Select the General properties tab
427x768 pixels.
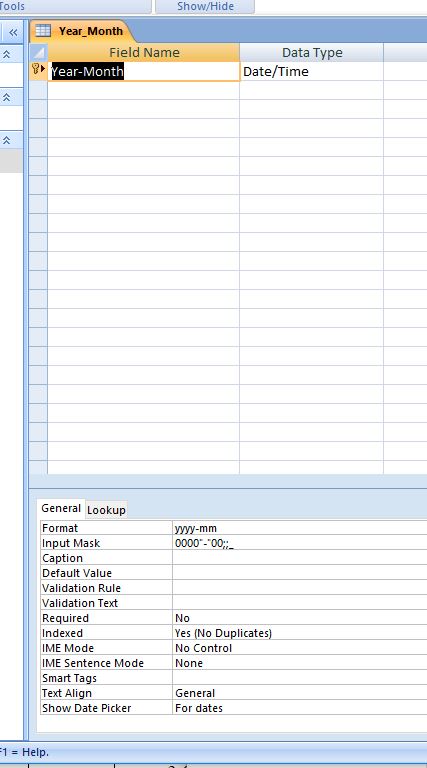pyautogui.click(x=61, y=508)
